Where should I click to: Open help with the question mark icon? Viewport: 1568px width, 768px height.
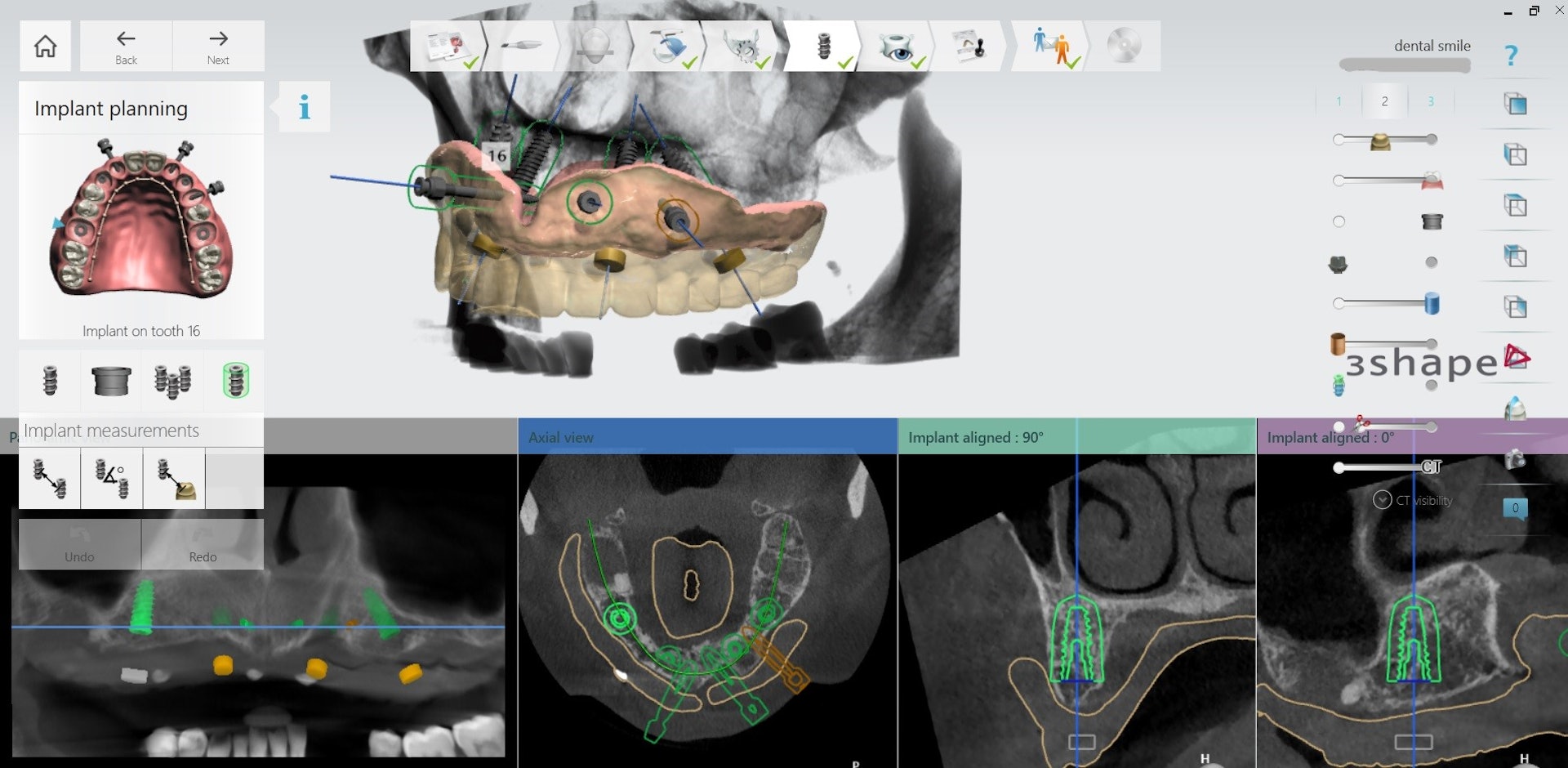1511,56
